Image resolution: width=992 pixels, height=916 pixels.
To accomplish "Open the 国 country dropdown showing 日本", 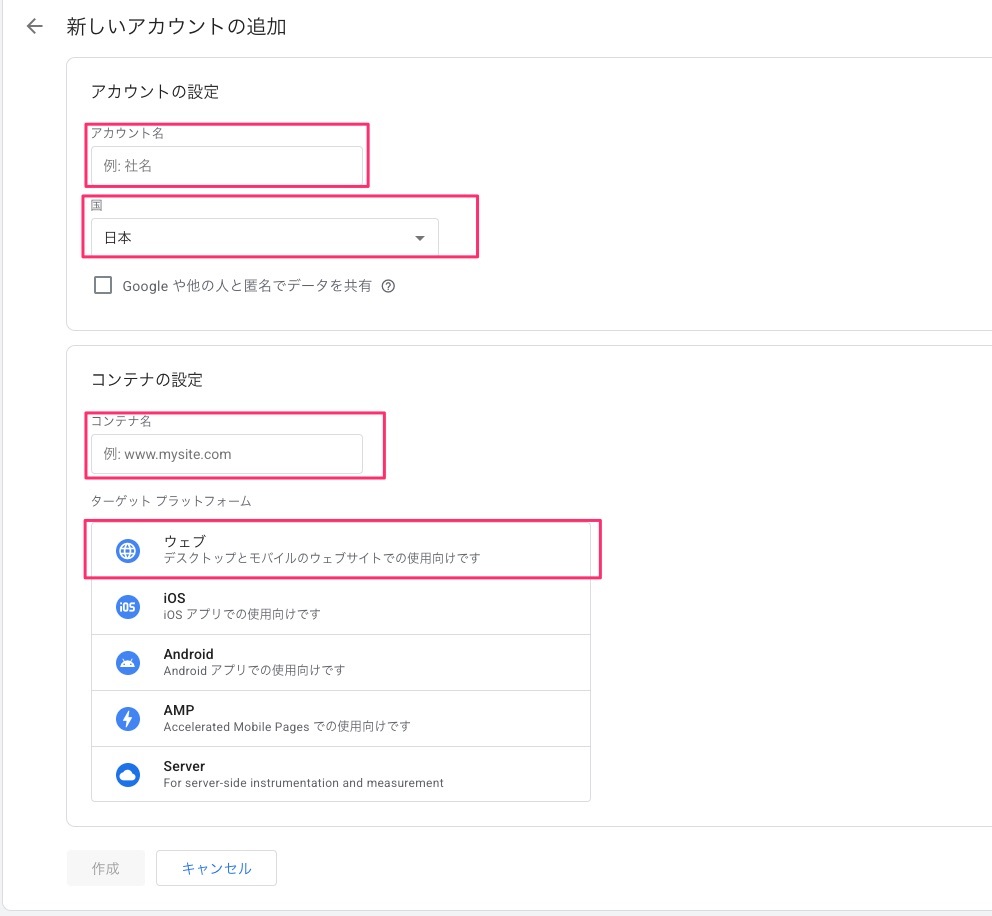I will pos(263,237).
